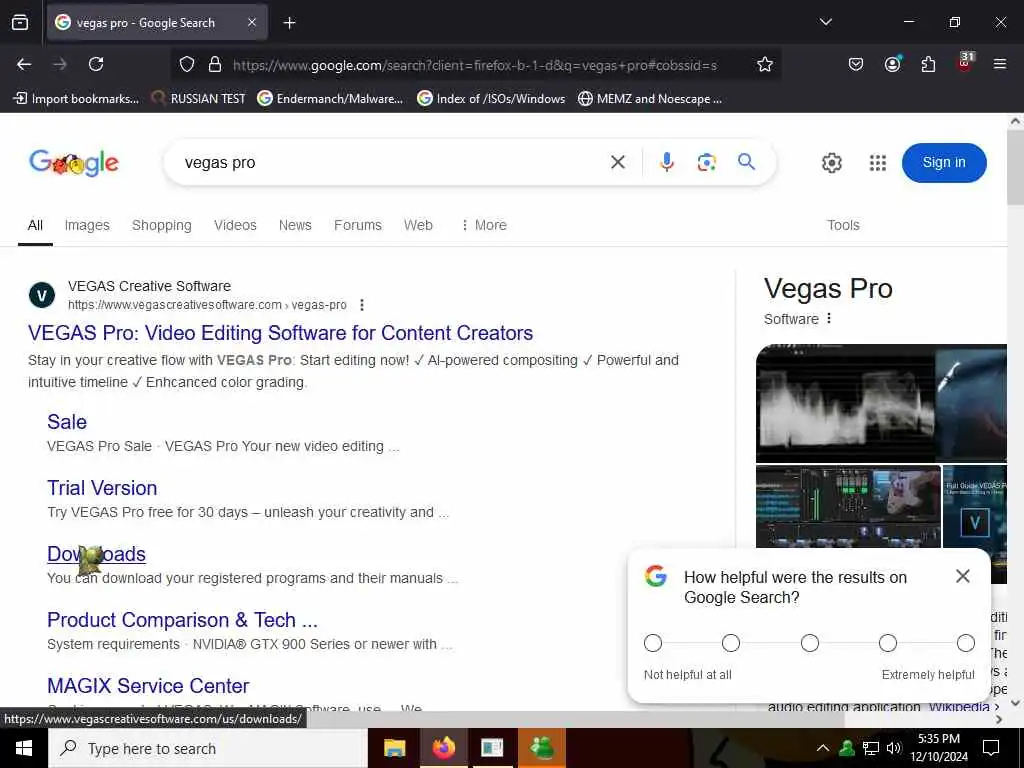The height and width of the screenshot is (768, 1024).
Task: Clear the search query with X
Action: pyautogui.click(x=618, y=162)
